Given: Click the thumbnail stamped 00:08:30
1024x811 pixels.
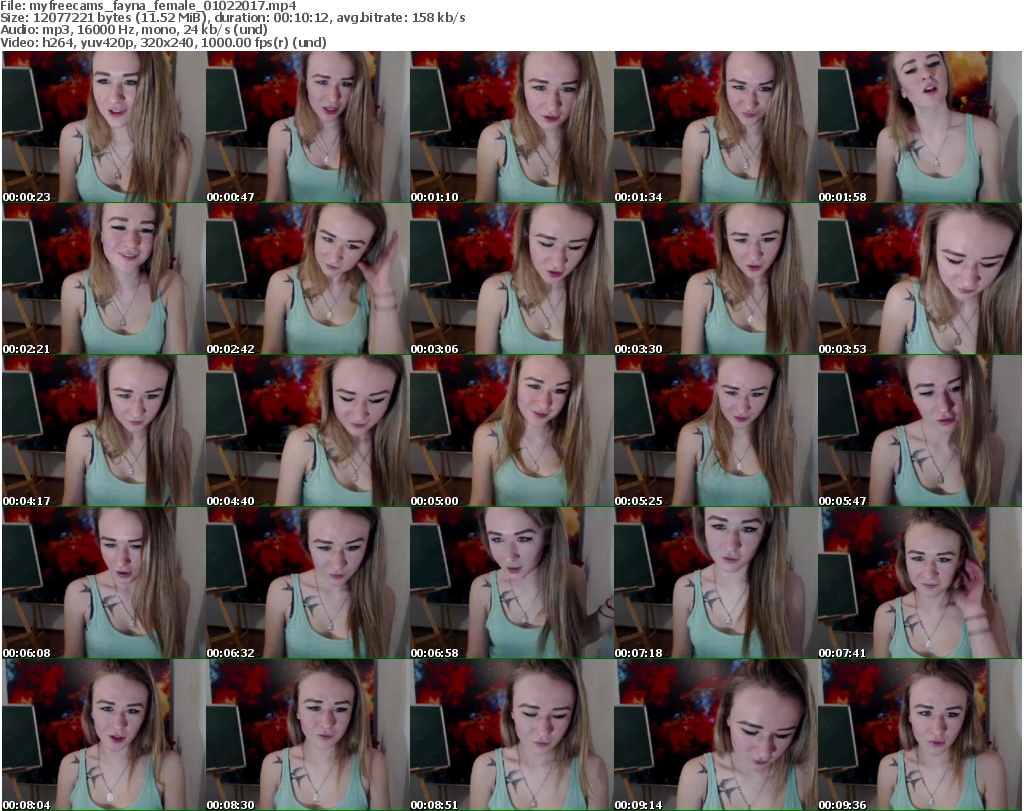Looking at the screenshot, I should pyautogui.click(x=308, y=735).
